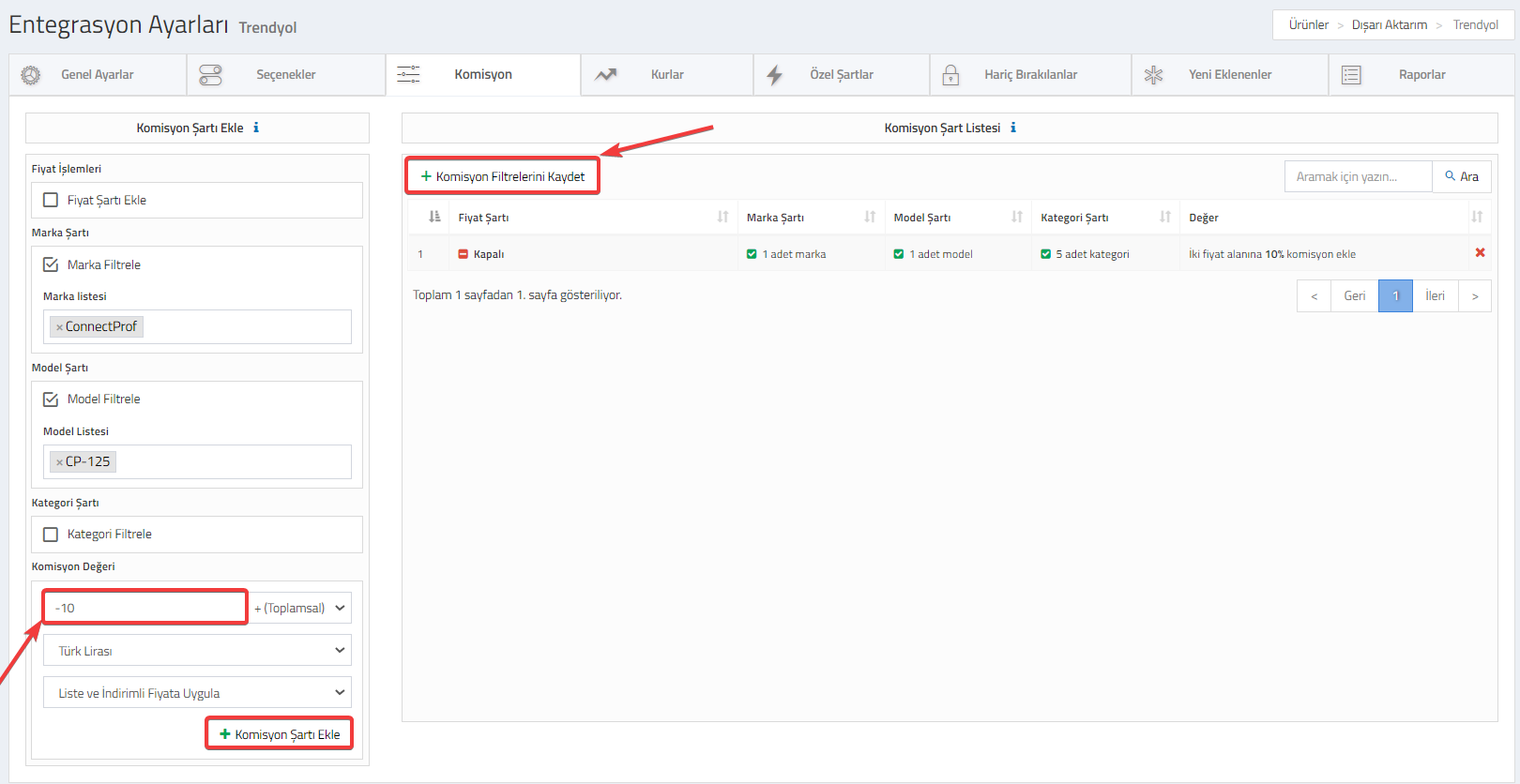Click green check next to 5 adet kategori

(1045, 254)
